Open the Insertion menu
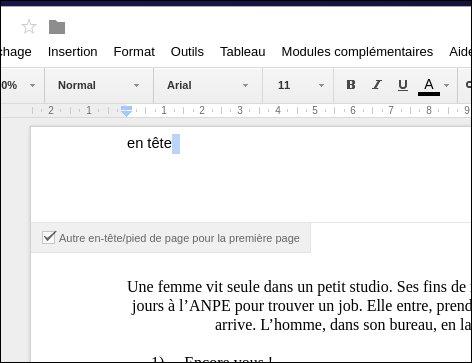The height and width of the screenshot is (363, 472). (x=73, y=52)
